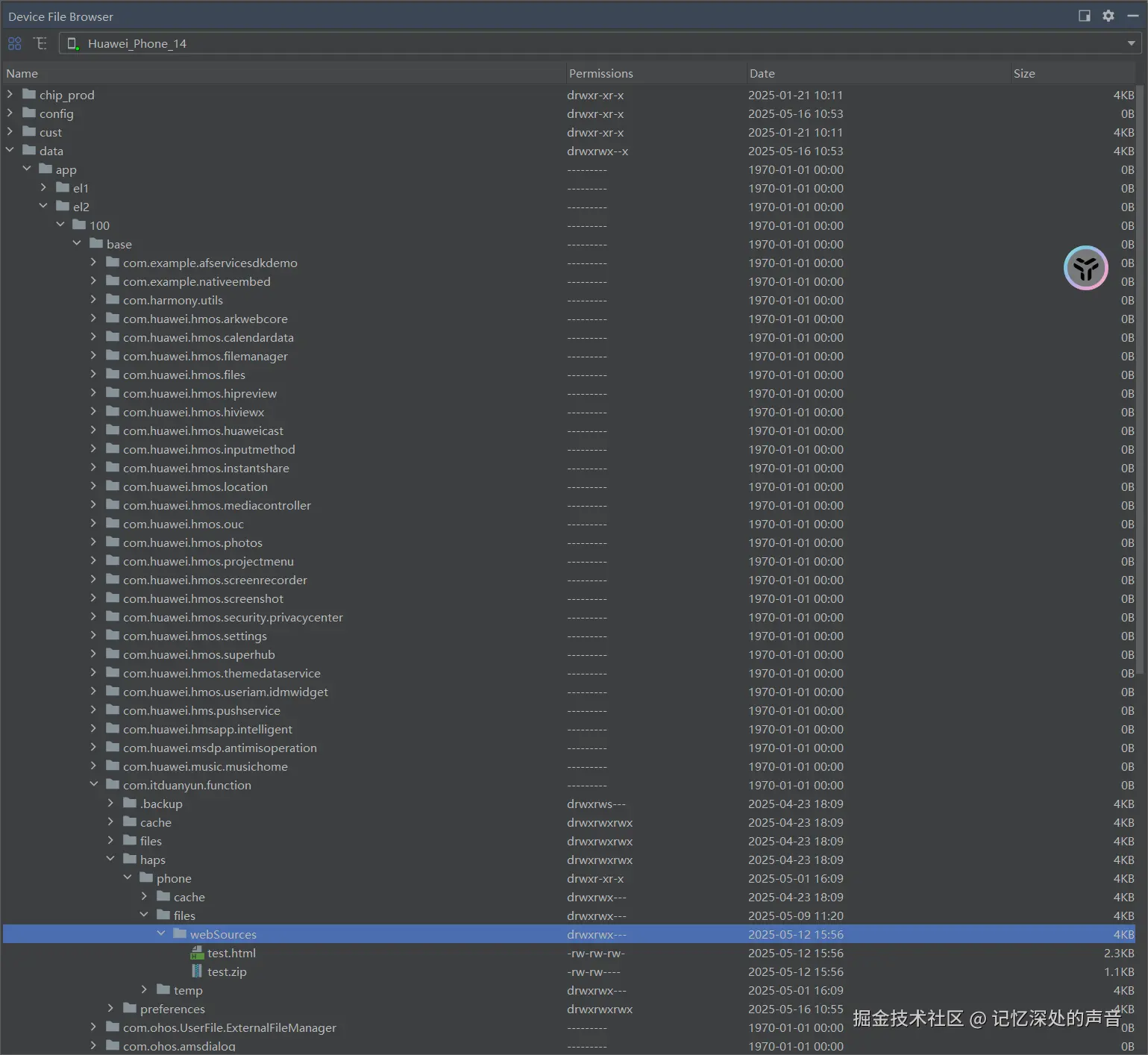Click date 2025-05-12 15:56 of test.zip
1148x1055 pixels.
(x=796, y=971)
